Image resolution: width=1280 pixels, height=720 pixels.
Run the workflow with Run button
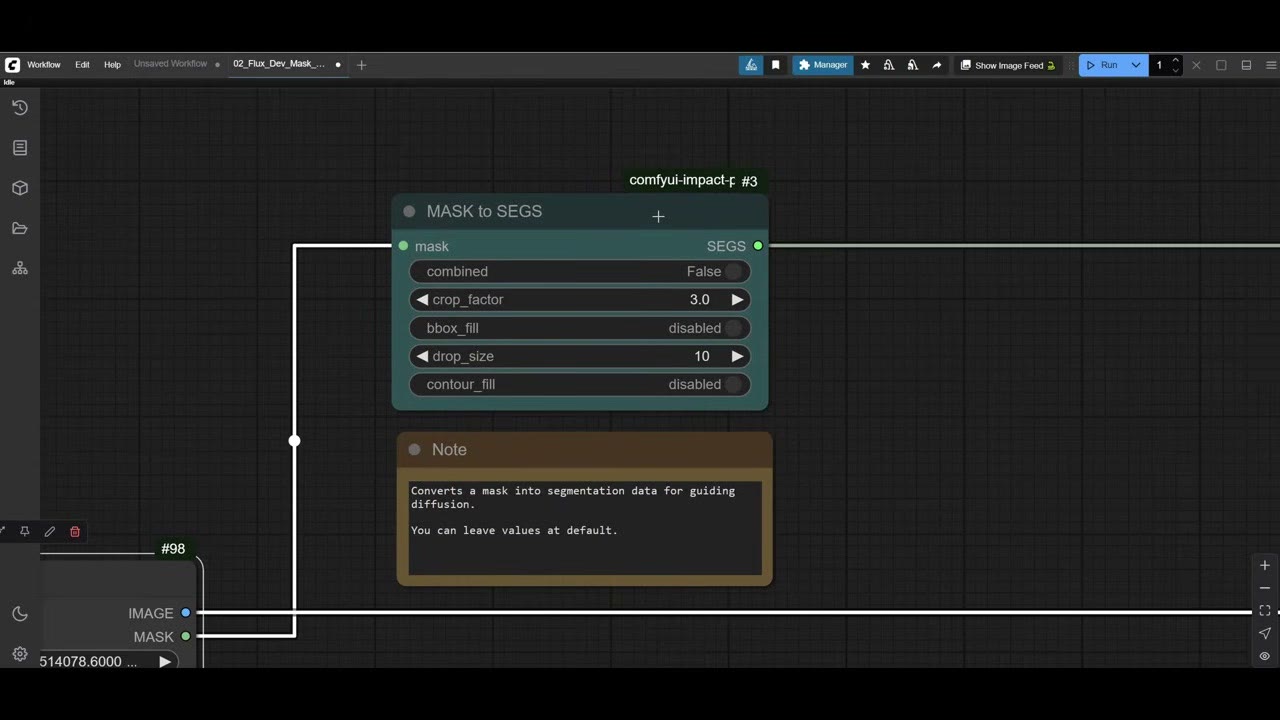(x=1102, y=65)
